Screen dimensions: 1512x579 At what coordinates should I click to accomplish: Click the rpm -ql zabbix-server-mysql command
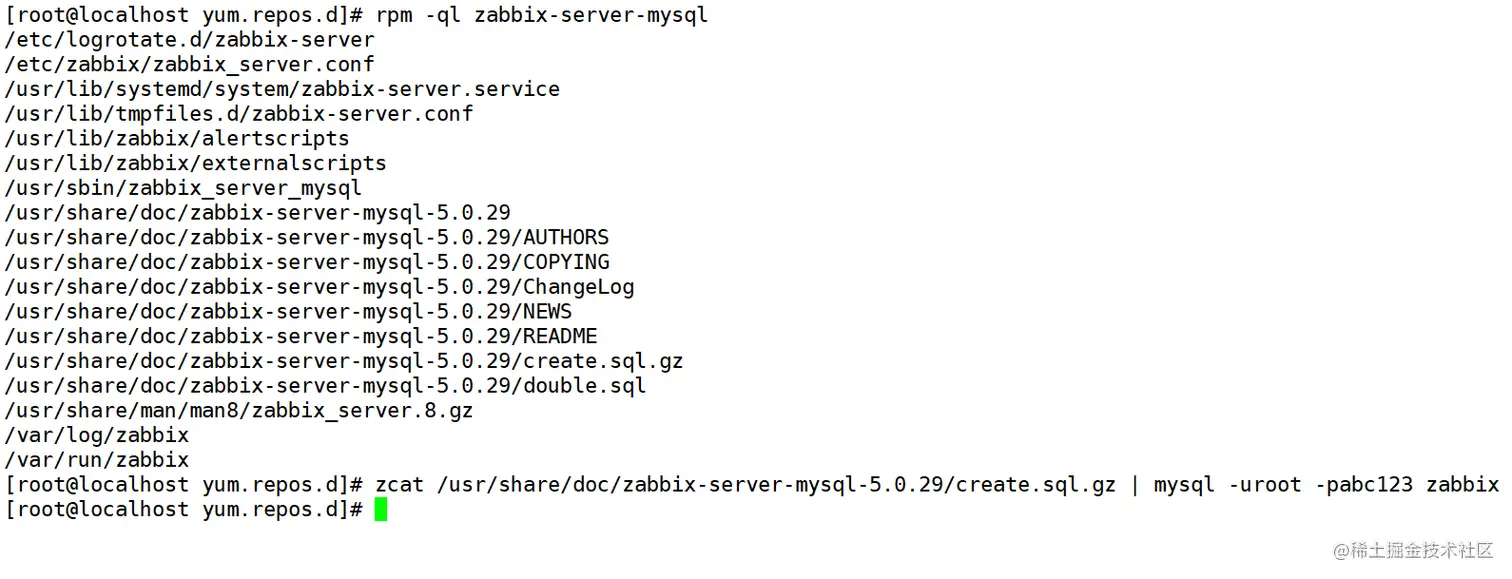click(x=541, y=16)
